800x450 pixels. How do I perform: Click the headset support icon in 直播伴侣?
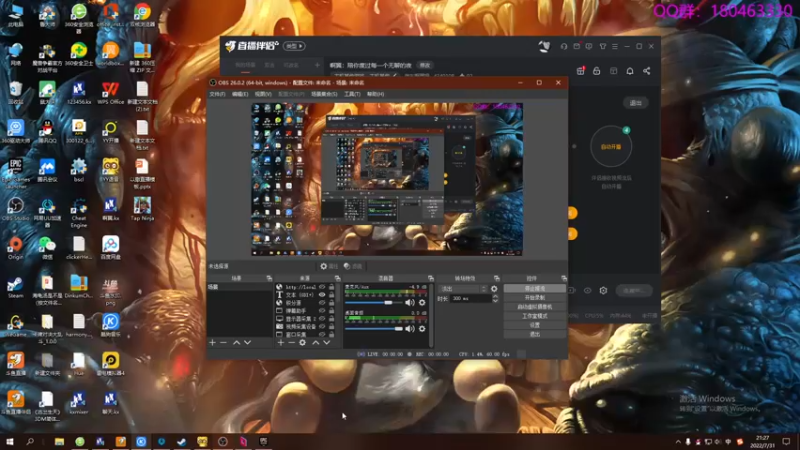[564, 46]
